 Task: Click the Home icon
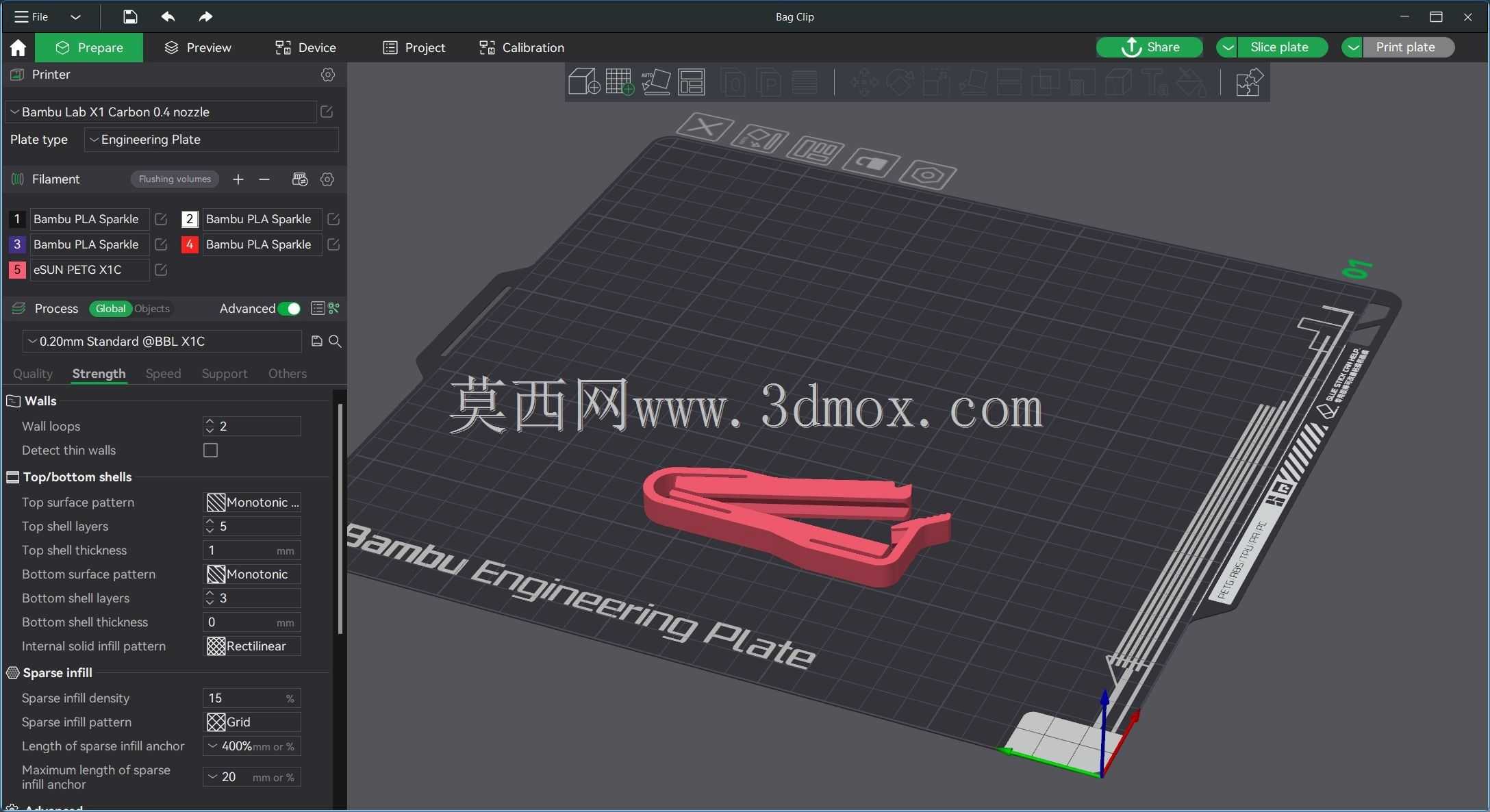point(18,47)
